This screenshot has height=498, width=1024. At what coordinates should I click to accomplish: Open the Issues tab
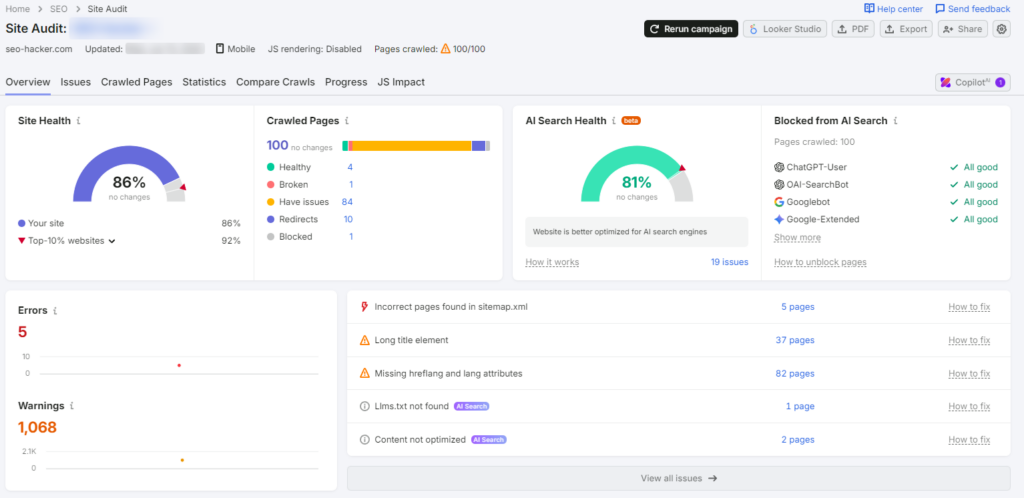[x=76, y=82]
